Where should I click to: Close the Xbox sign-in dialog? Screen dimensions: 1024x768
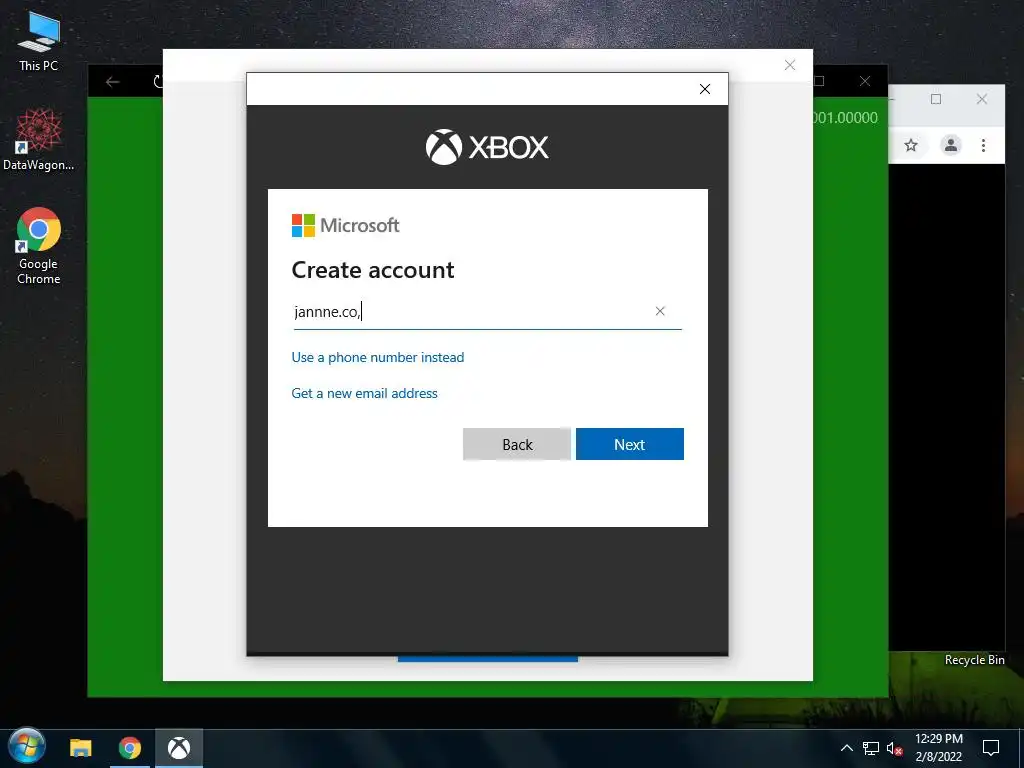[705, 89]
